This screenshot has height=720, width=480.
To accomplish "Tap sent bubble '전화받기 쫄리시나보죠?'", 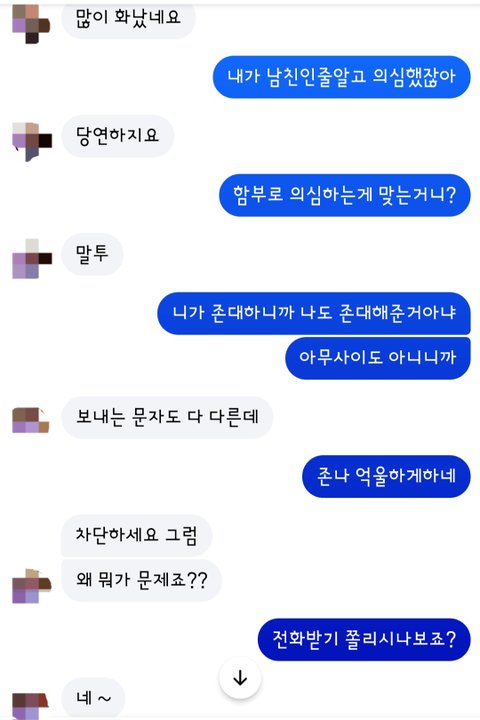I will click(x=364, y=640).
